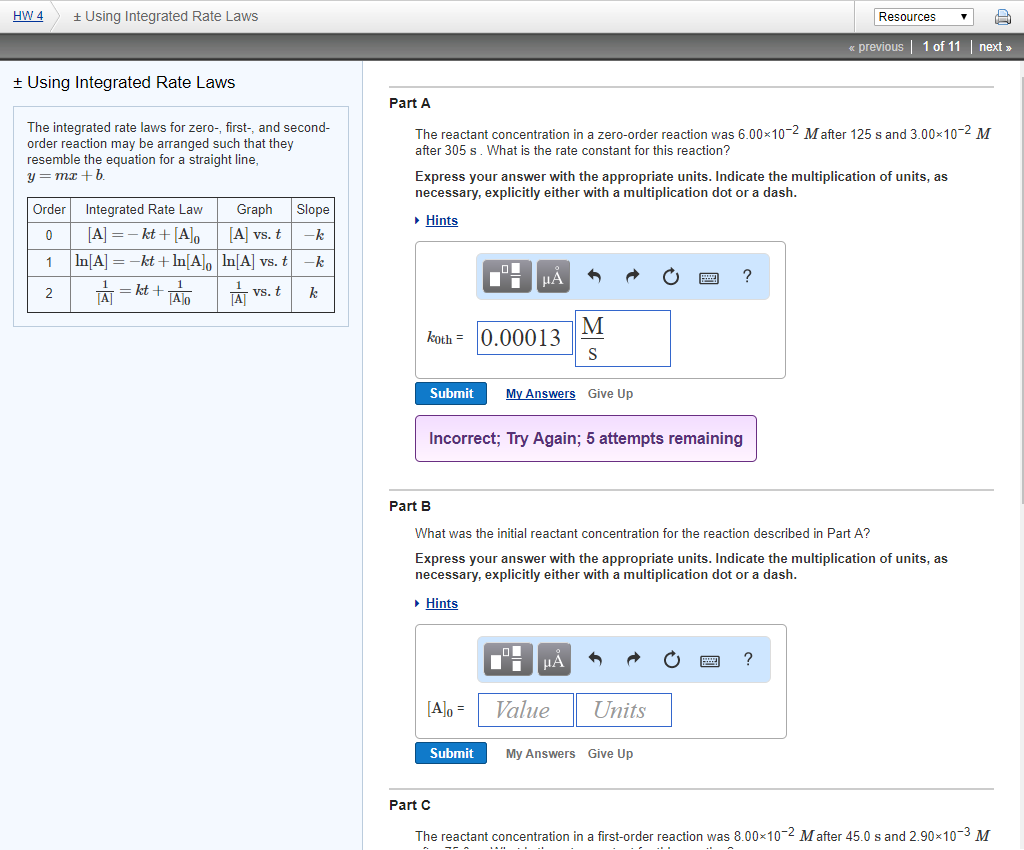Go to next page with next » link
This screenshot has width=1024, height=850.
coord(994,46)
